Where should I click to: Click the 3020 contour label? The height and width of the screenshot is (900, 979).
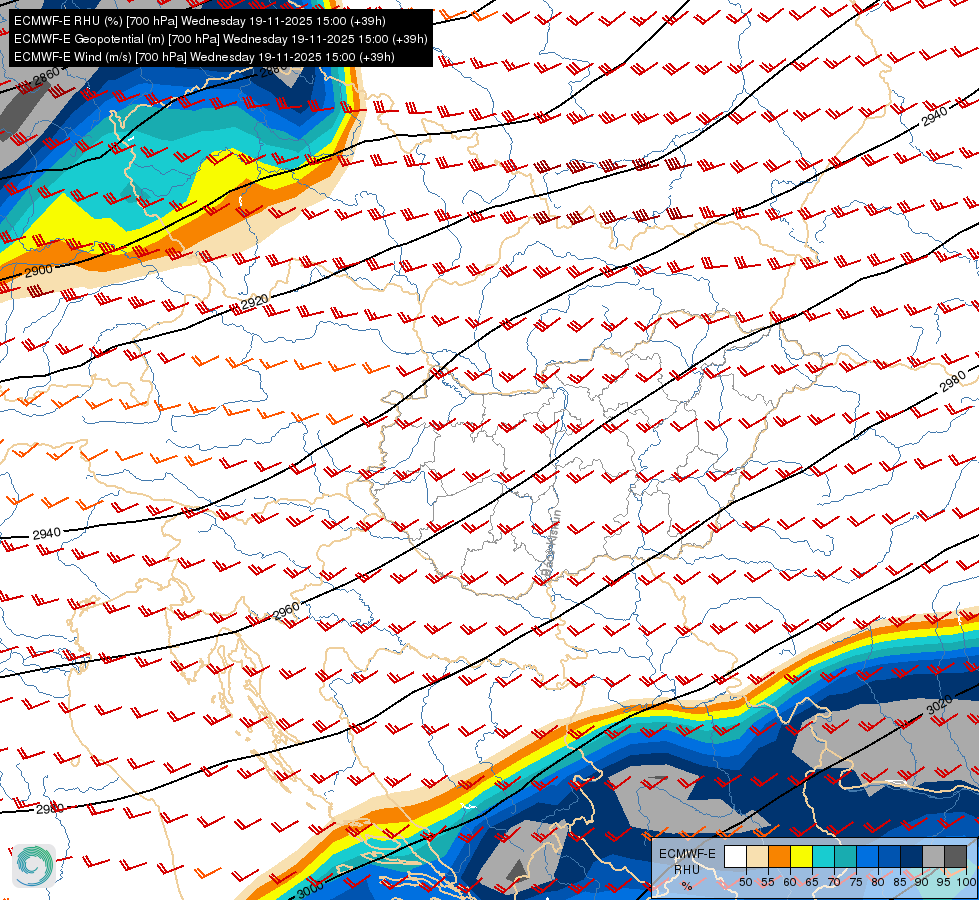click(939, 705)
